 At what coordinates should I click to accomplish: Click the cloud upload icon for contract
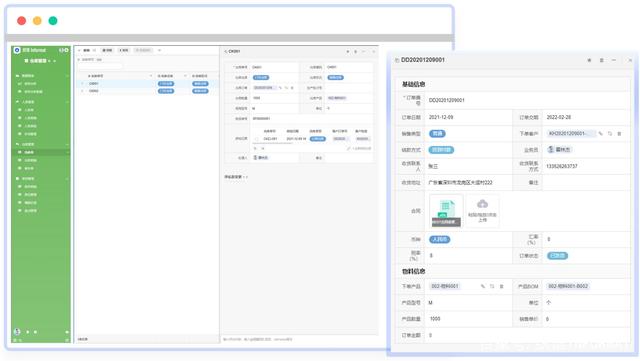point(482,203)
